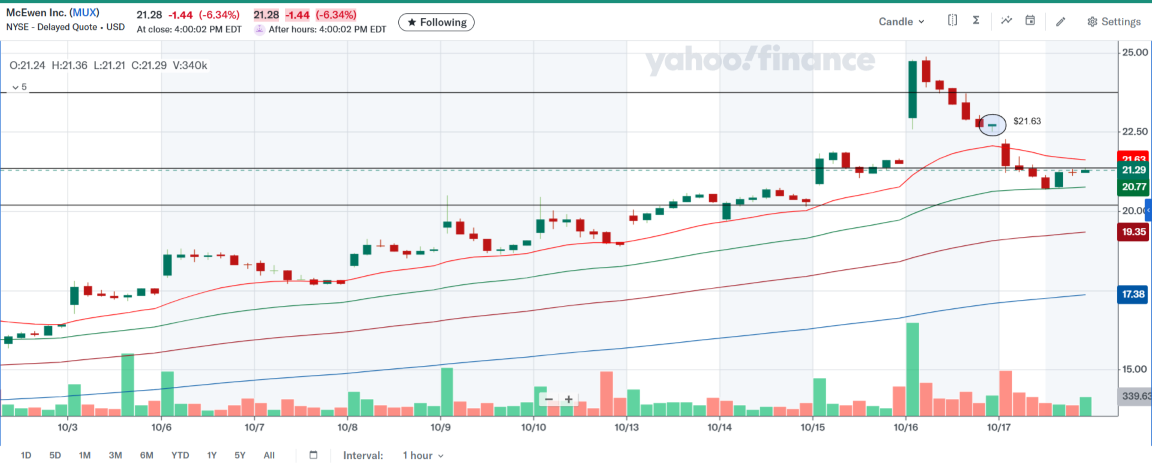Image resolution: width=1152 pixels, height=468 pixels.
Task: Click the 20.77 green price label
Action: pos(1131,187)
